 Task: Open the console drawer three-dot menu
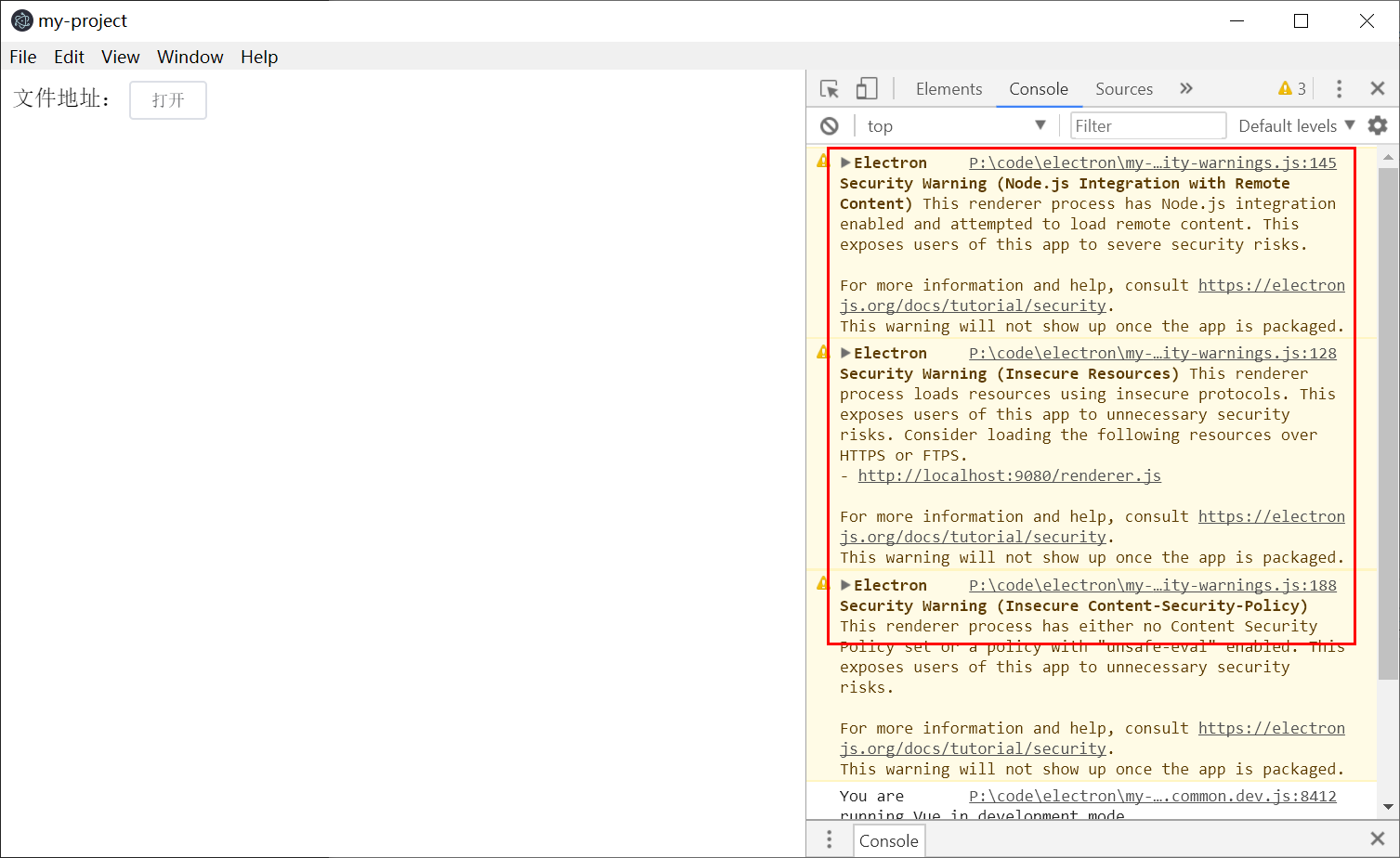pos(830,840)
